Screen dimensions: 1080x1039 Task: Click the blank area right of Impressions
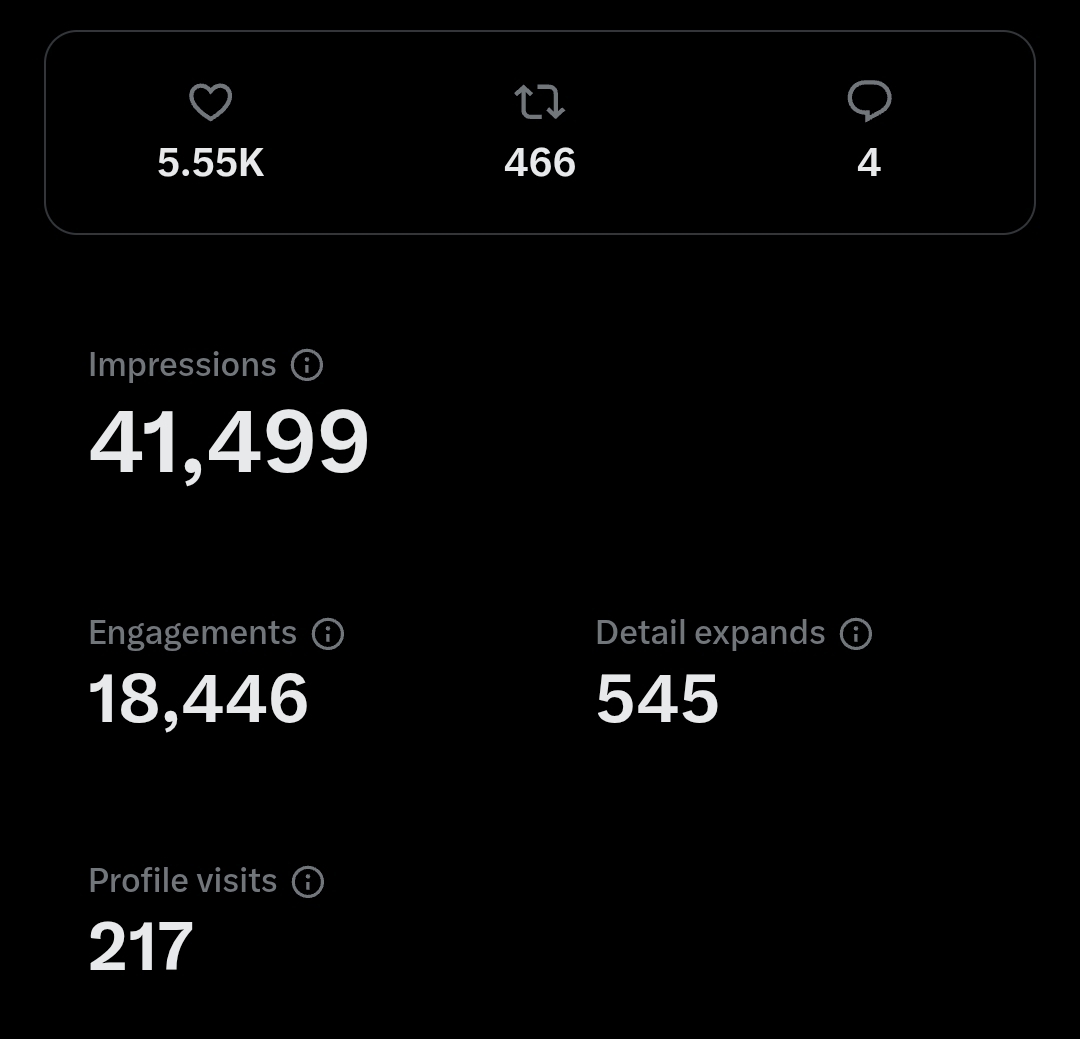[700, 420]
